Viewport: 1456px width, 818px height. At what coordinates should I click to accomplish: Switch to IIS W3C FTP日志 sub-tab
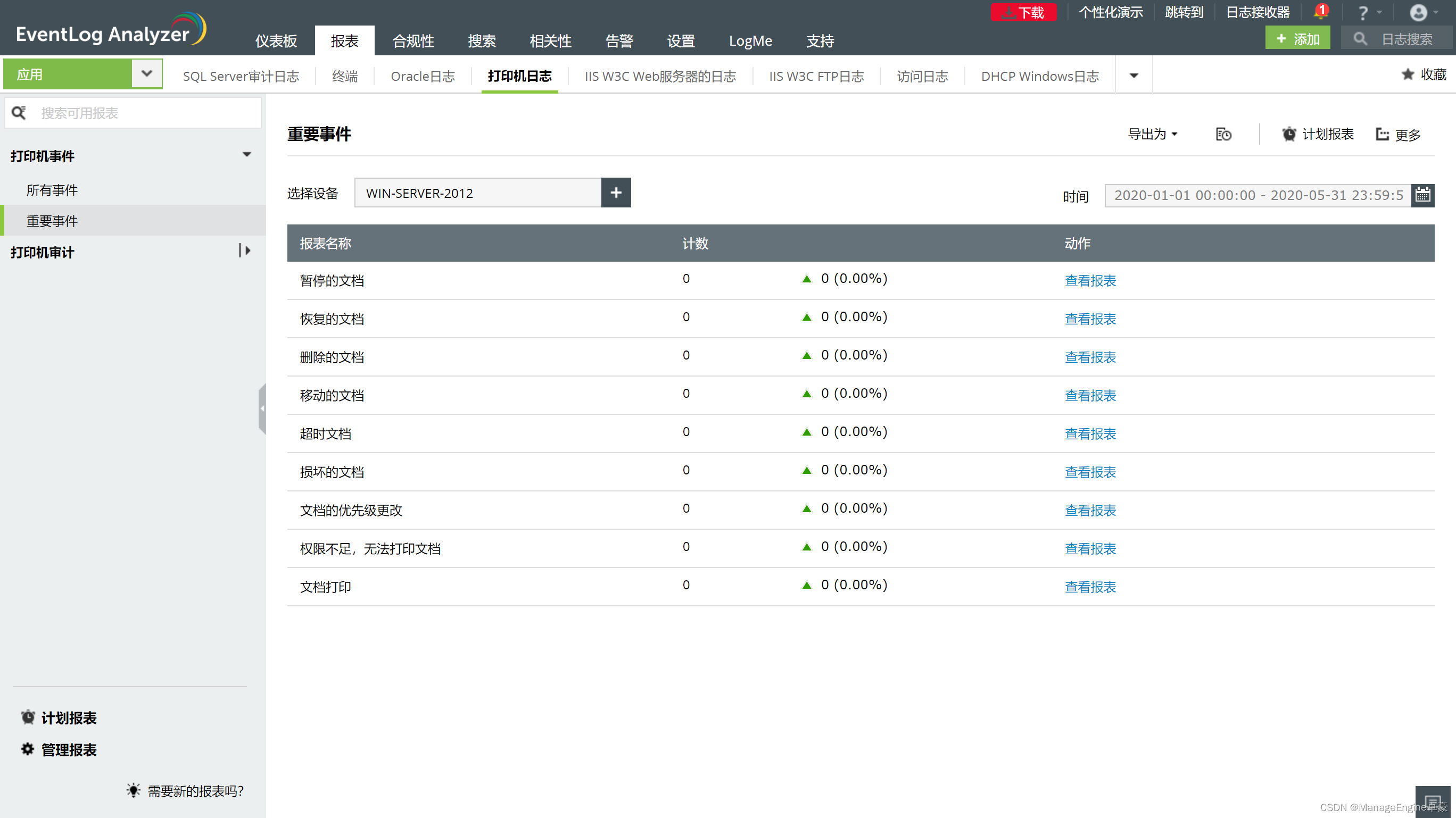(816, 76)
